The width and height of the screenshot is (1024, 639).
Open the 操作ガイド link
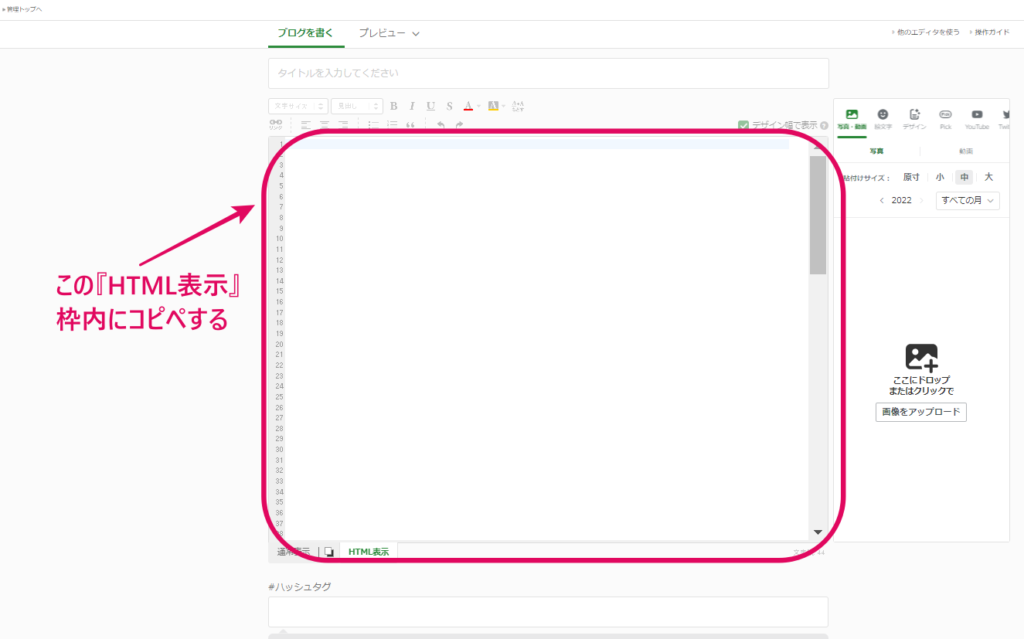click(989, 32)
